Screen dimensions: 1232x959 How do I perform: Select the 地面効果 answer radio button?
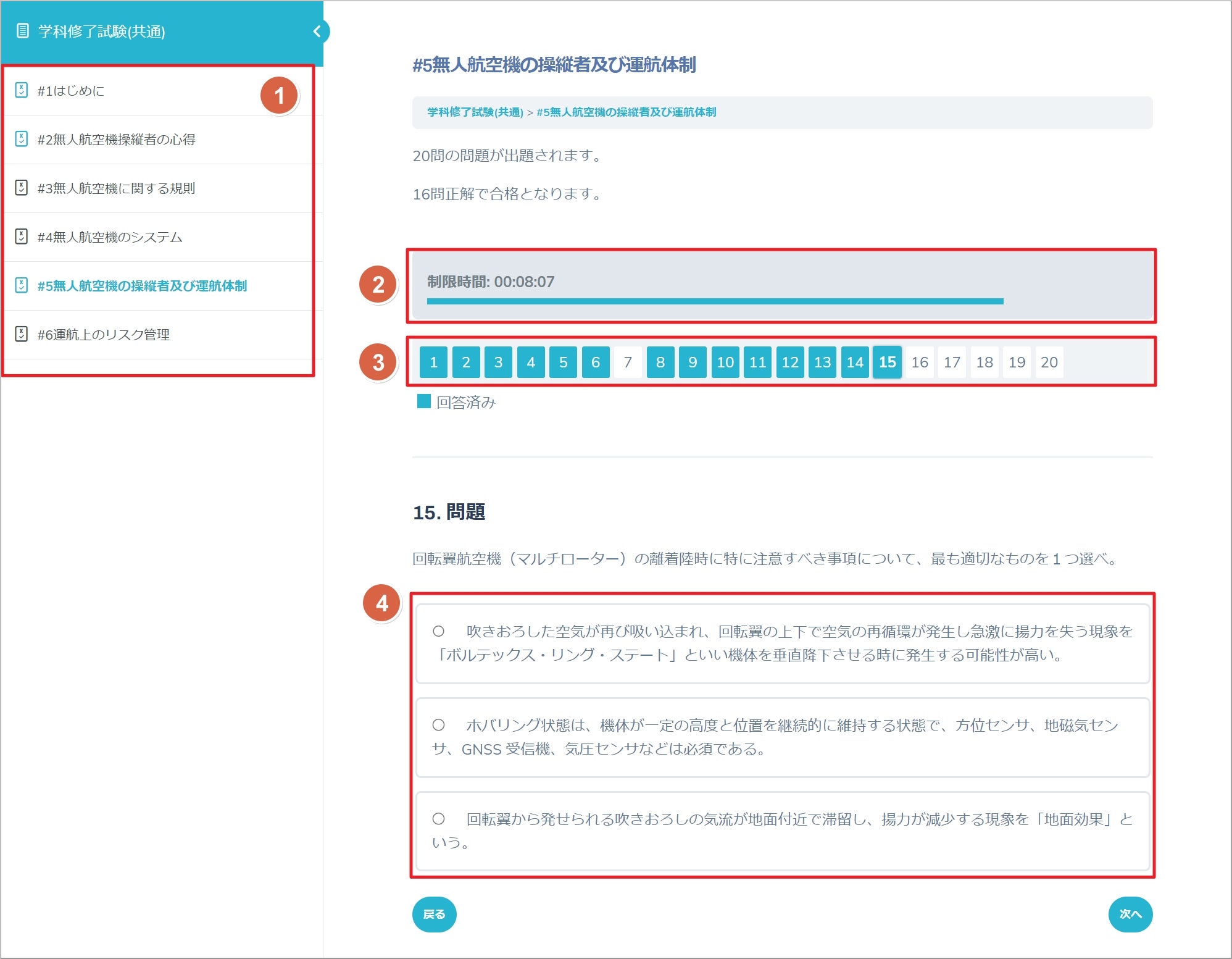pyautogui.click(x=439, y=819)
